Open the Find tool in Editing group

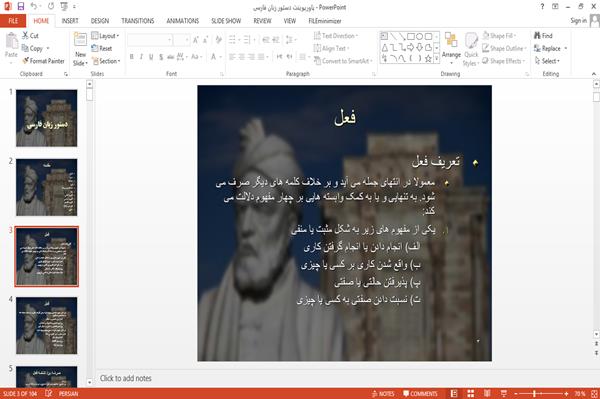pyautogui.click(x=543, y=36)
